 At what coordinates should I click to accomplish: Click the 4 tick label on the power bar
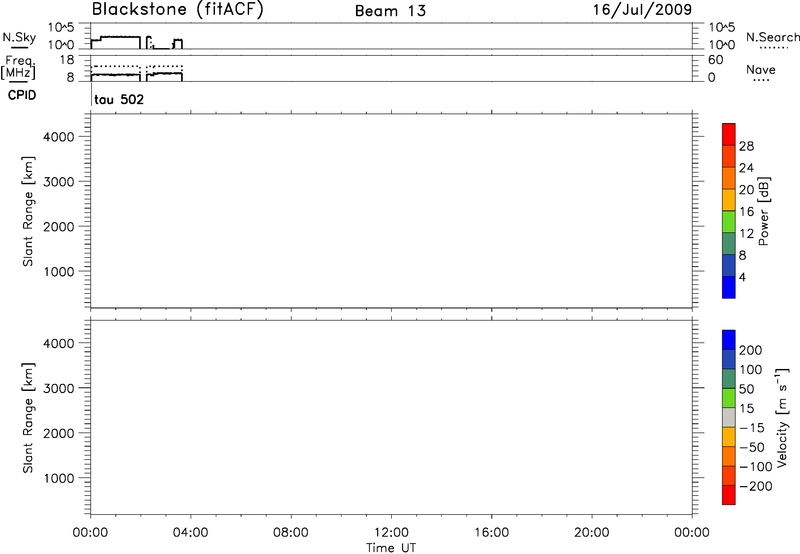click(x=742, y=277)
